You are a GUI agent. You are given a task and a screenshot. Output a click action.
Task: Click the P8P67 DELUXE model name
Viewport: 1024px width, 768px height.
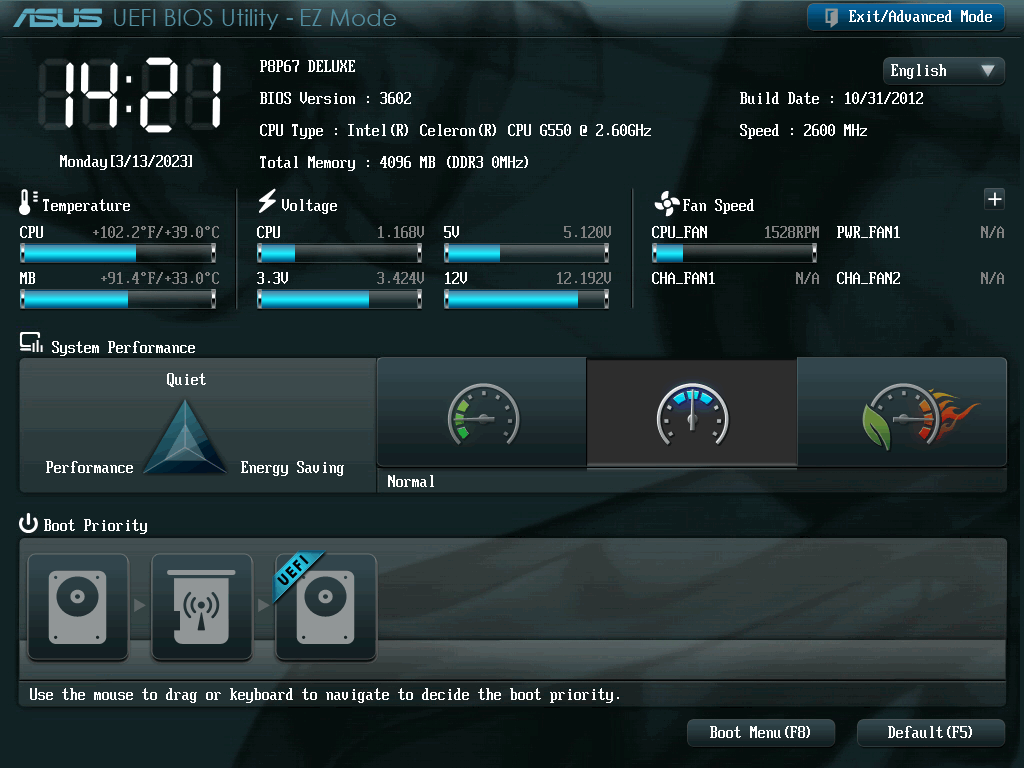[308, 67]
